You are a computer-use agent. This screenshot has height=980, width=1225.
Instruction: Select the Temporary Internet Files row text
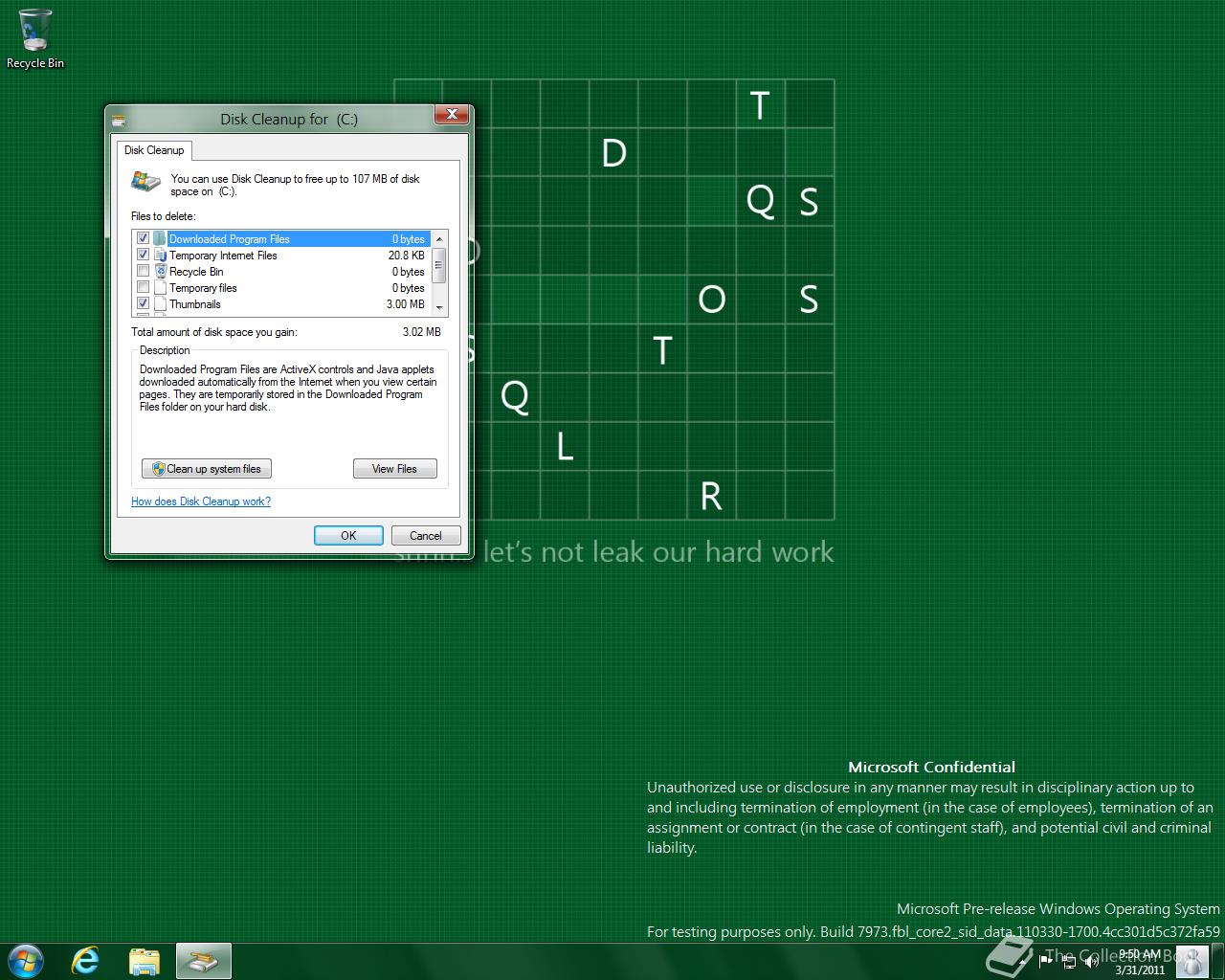click(223, 256)
